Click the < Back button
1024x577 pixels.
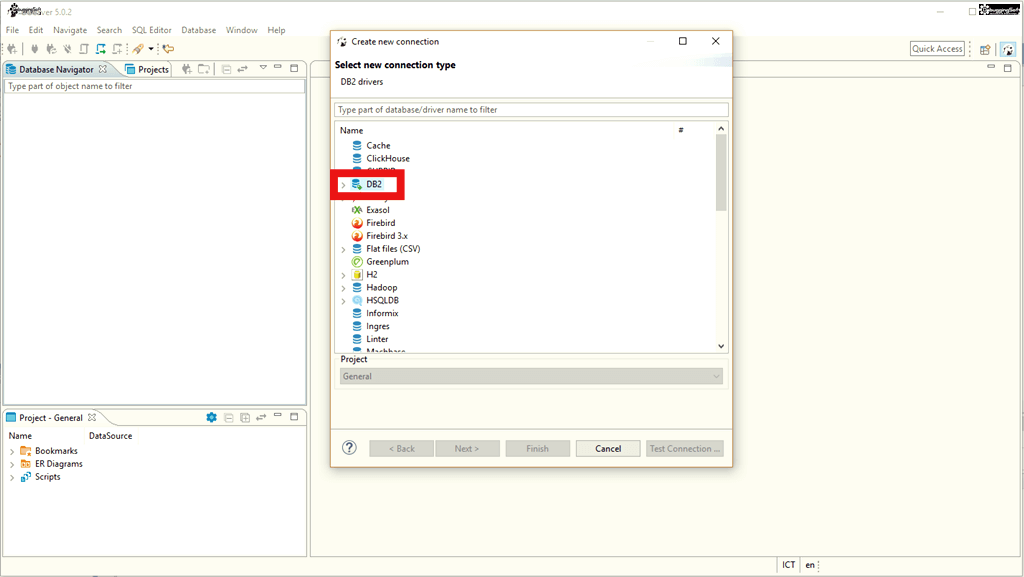coord(402,448)
